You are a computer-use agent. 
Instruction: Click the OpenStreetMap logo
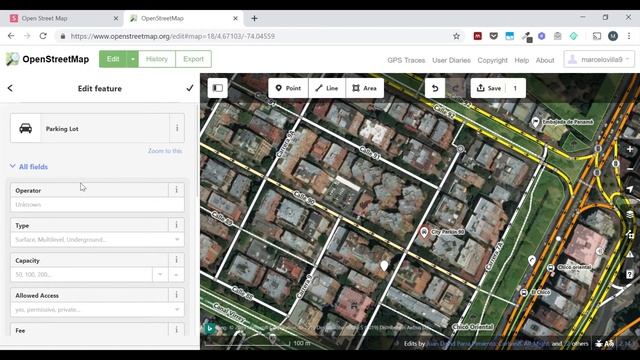pyautogui.click(x=47, y=59)
